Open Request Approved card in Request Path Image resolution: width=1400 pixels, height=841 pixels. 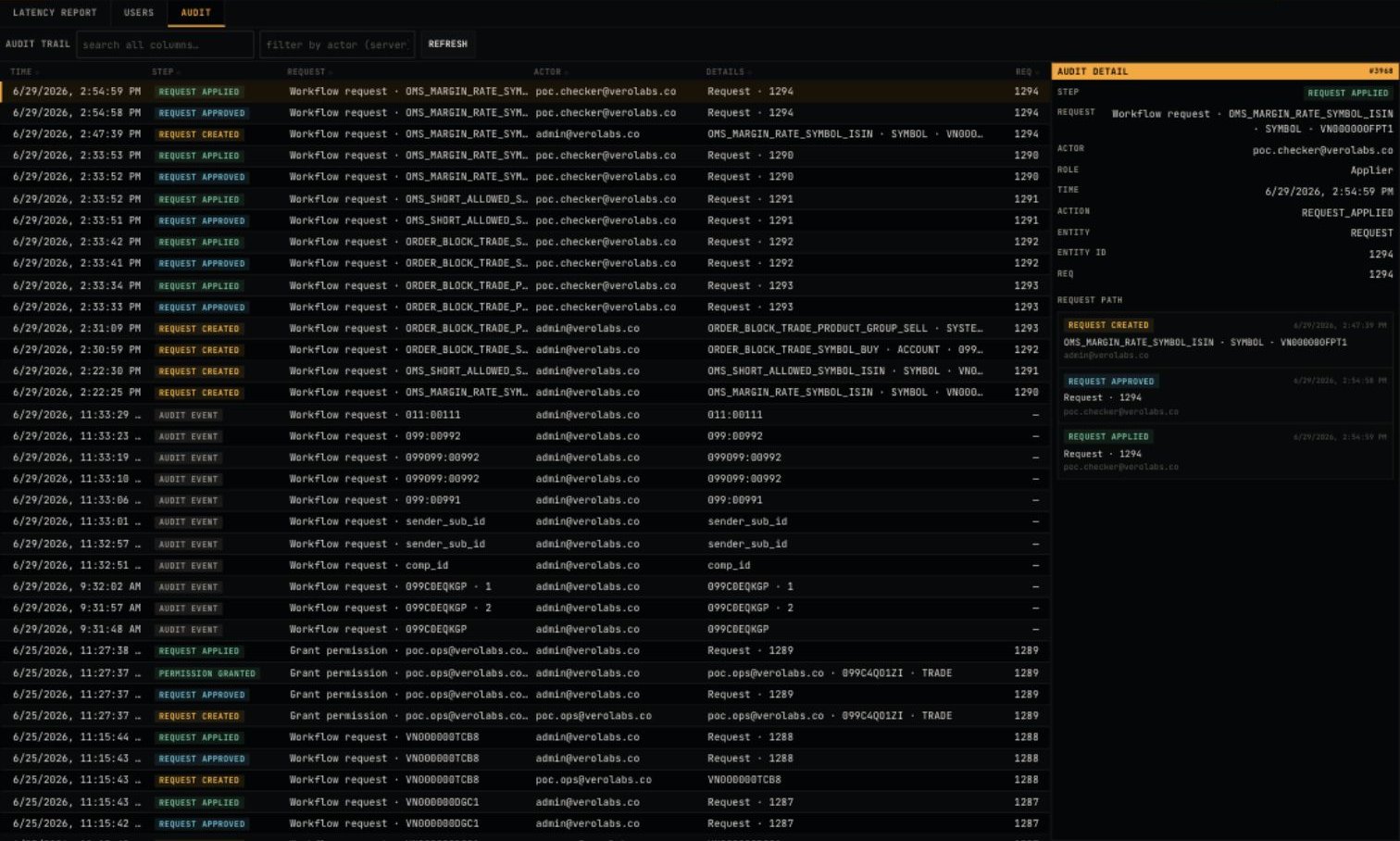(x=1225, y=395)
